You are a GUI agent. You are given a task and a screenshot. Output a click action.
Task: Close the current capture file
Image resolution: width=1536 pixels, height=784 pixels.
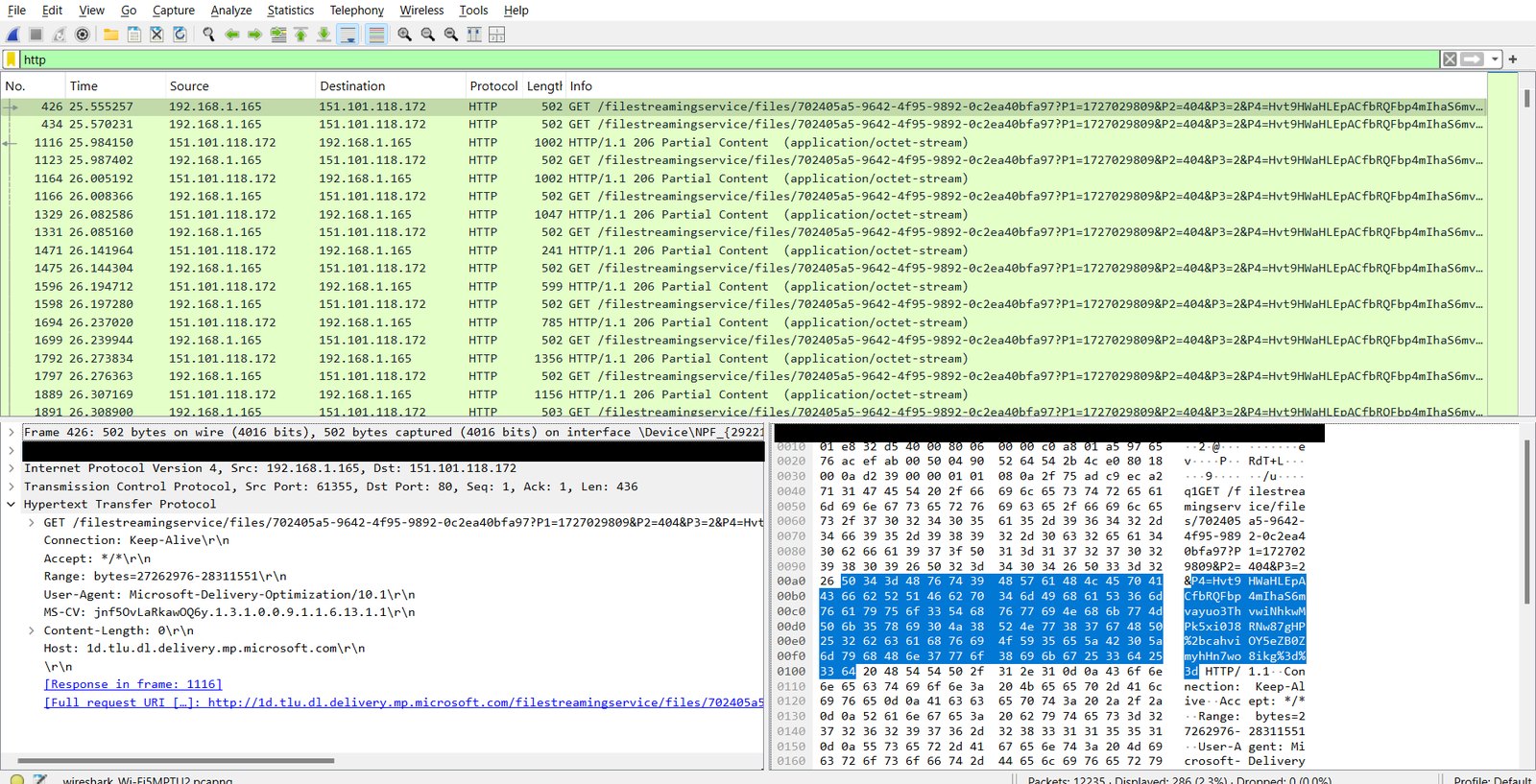click(157, 35)
